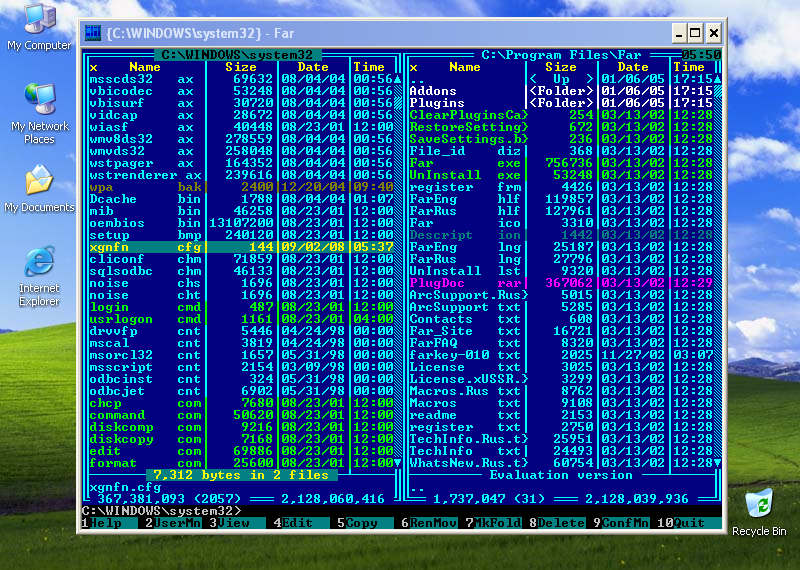
Task: Click the Name column header in left panel
Action: (145, 67)
